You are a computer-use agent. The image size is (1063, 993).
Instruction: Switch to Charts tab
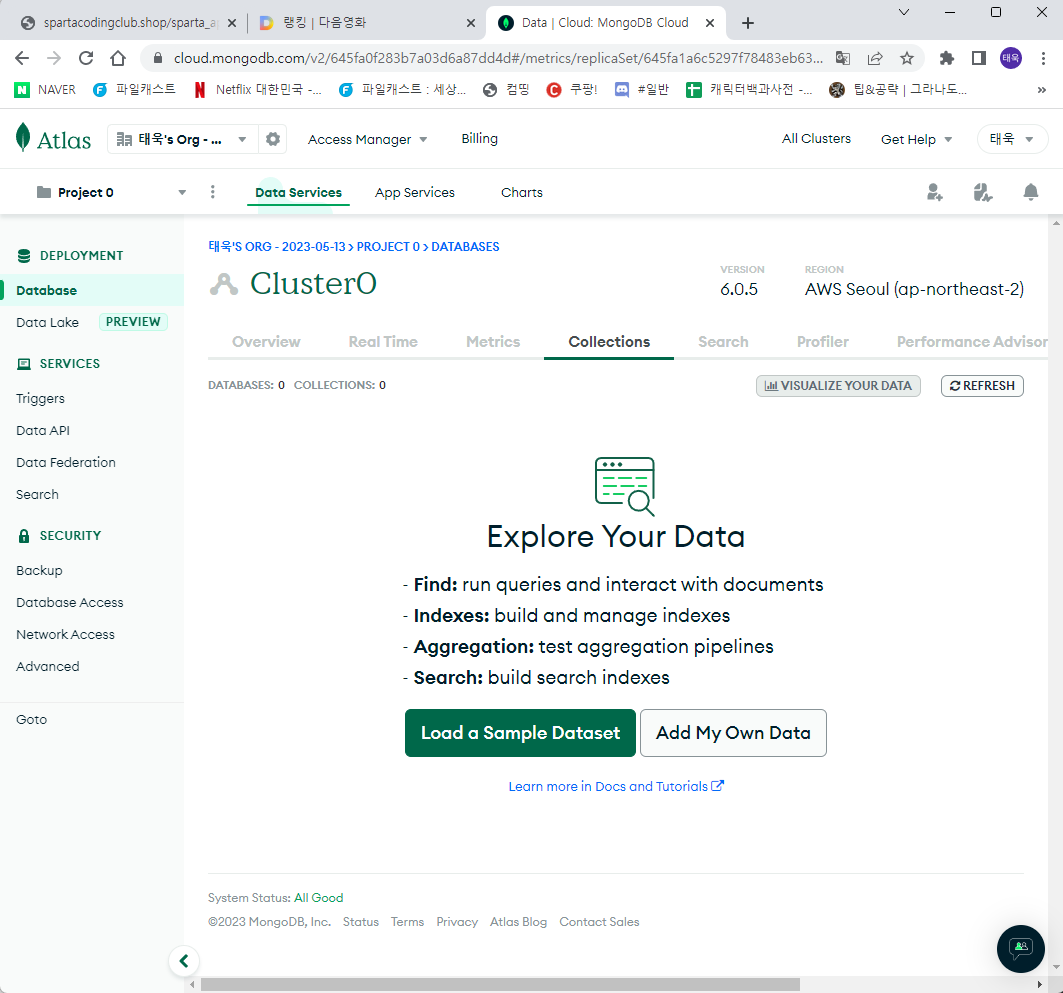tap(522, 192)
